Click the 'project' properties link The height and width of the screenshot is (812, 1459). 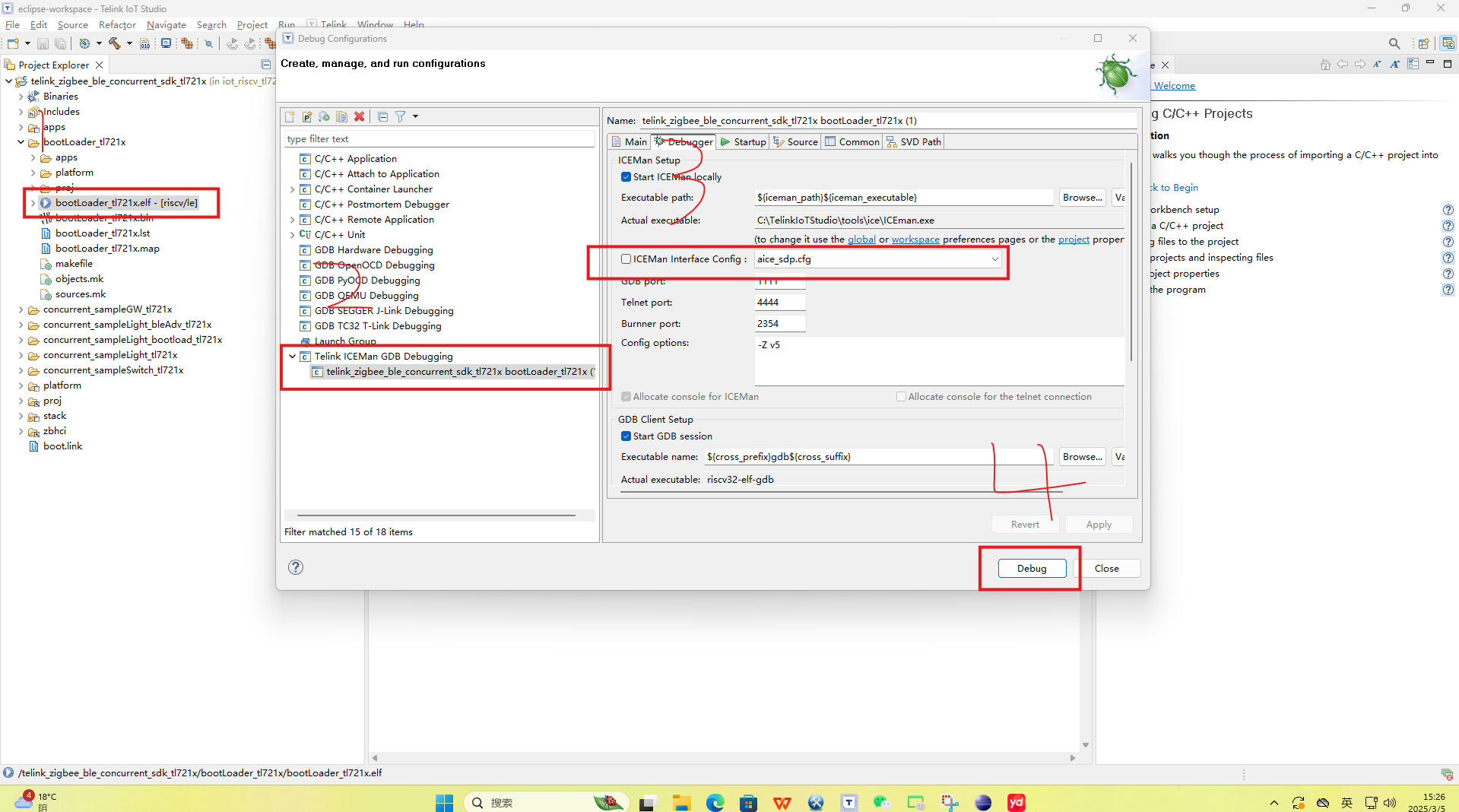pyautogui.click(x=1074, y=239)
